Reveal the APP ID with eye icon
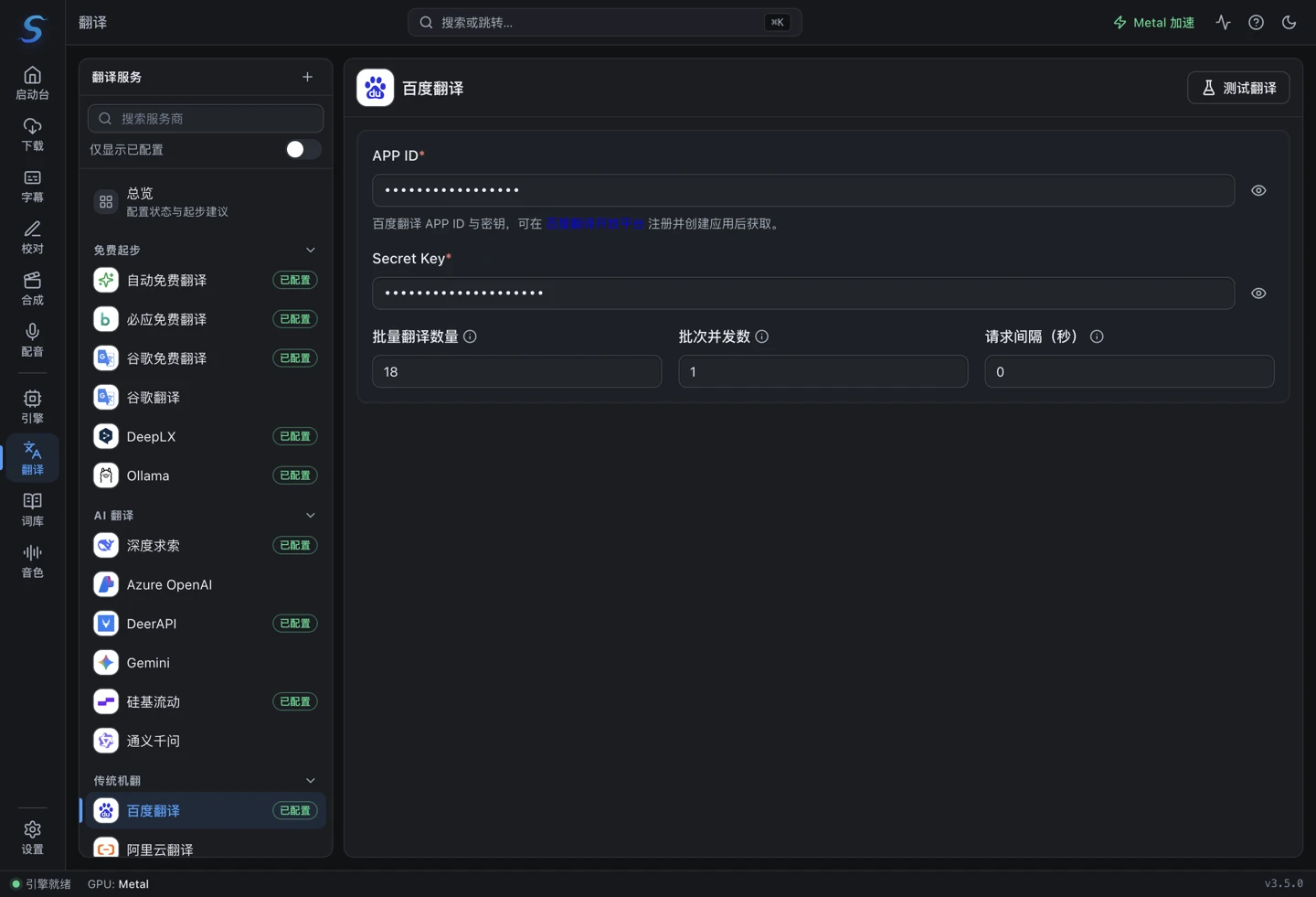Image resolution: width=1316 pixels, height=897 pixels. [x=1258, y=190]
